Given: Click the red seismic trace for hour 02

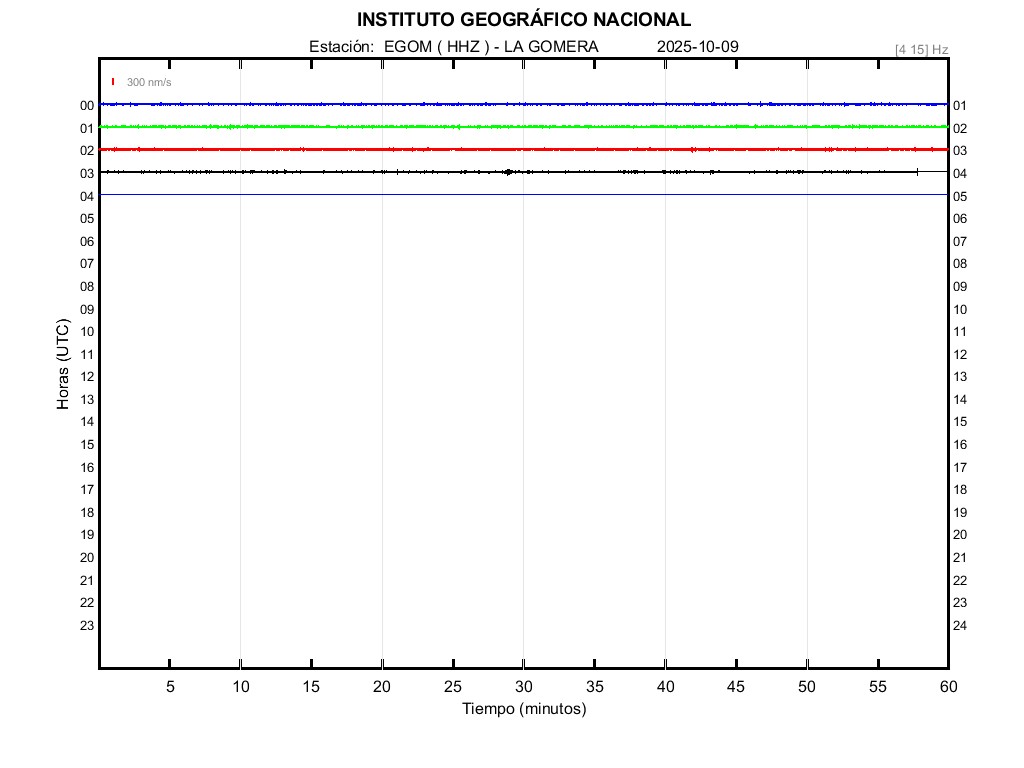Looking at the screenshot, I should (x=400, y=149).
